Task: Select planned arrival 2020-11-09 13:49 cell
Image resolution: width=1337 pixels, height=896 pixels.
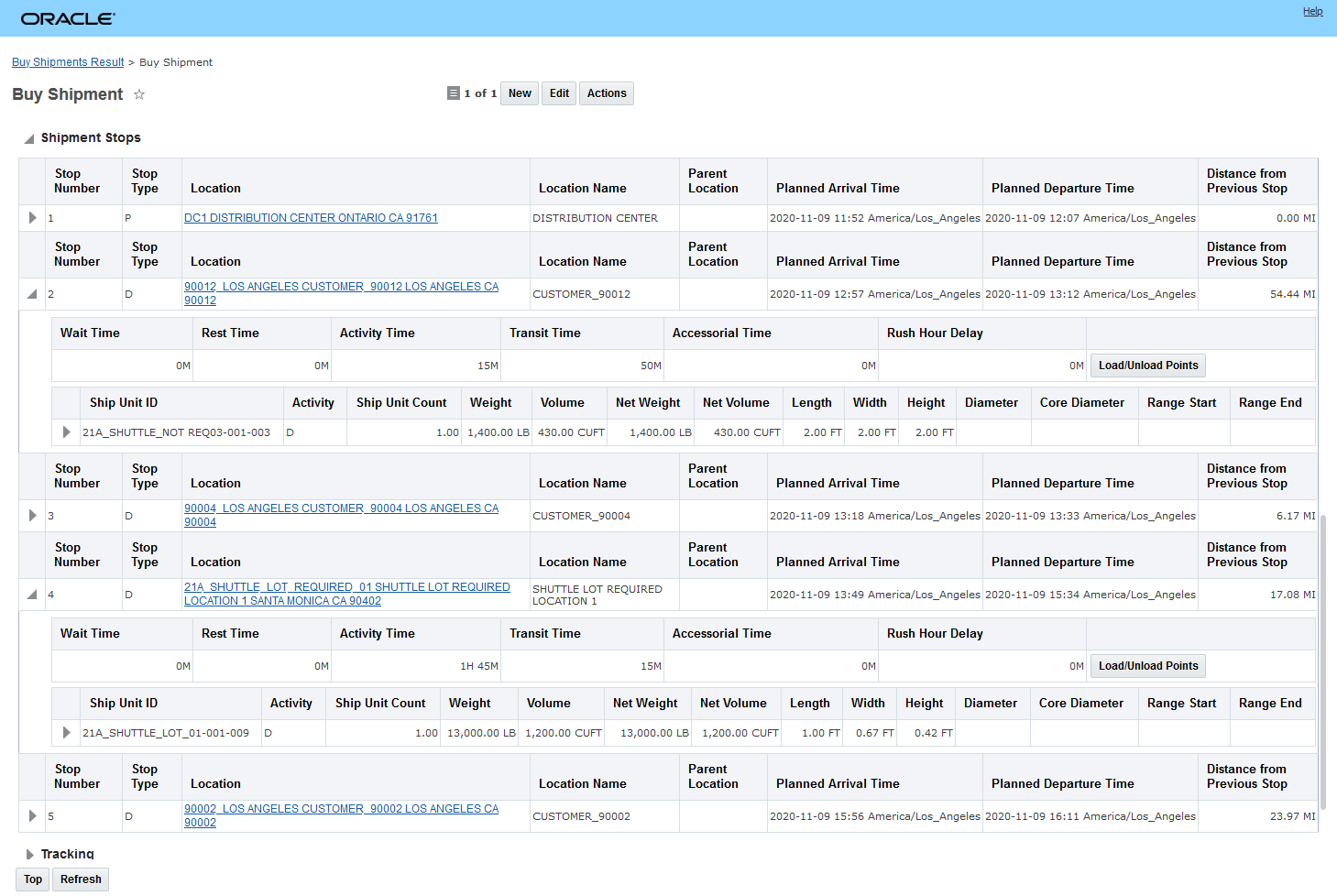Action: coord(875,595)
